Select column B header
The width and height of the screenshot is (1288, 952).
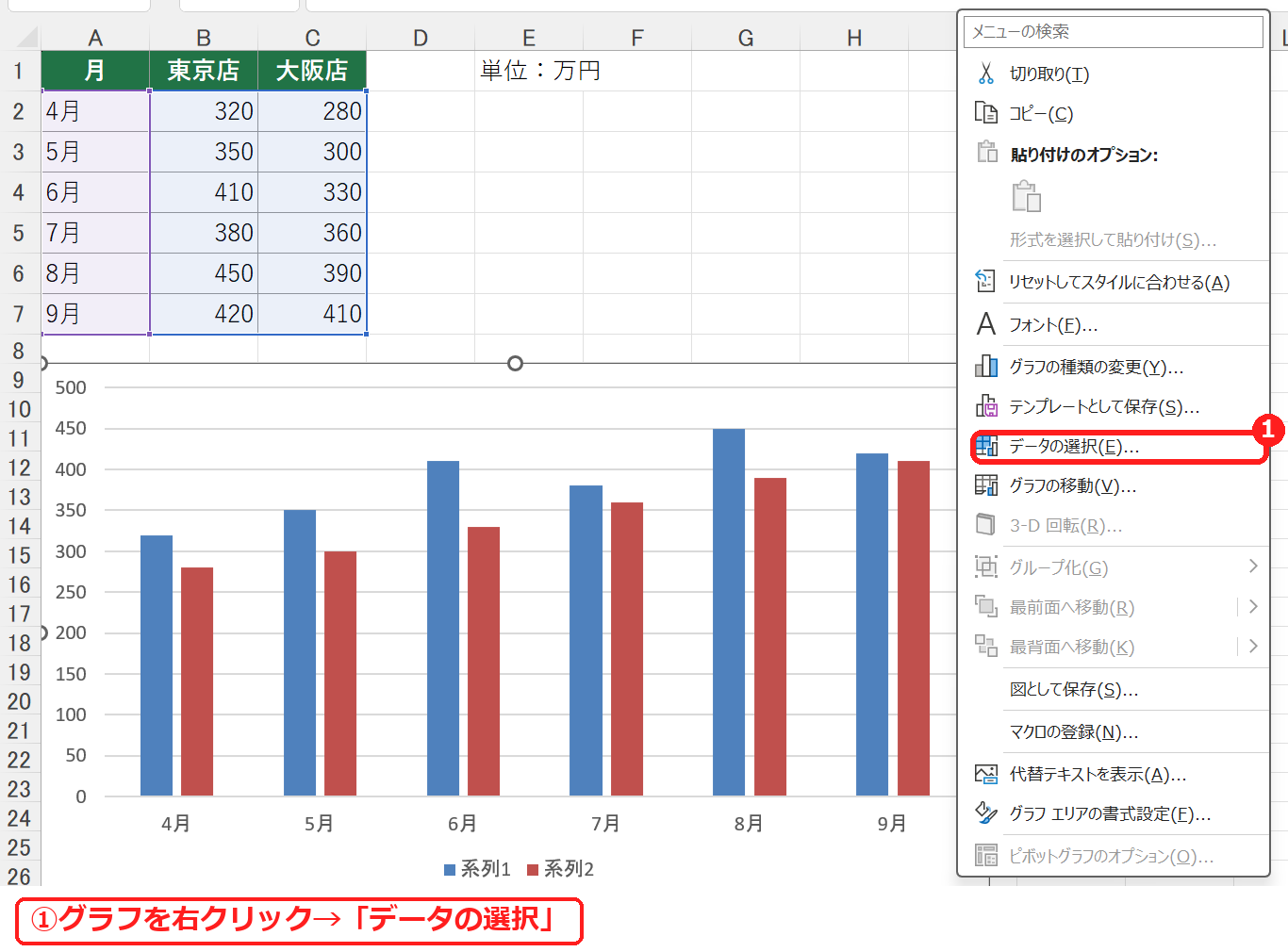point(204,38)
